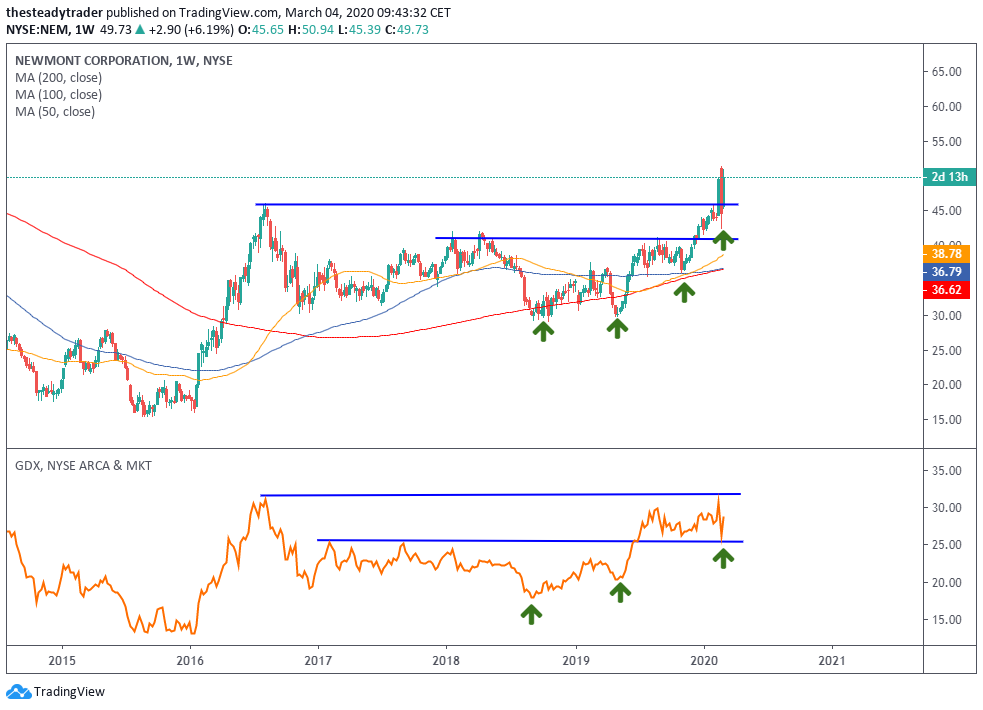Click the highest green arrow on the NEM chart
The height and width of the screenshot is (710, 983).
[x=723, y=238]
